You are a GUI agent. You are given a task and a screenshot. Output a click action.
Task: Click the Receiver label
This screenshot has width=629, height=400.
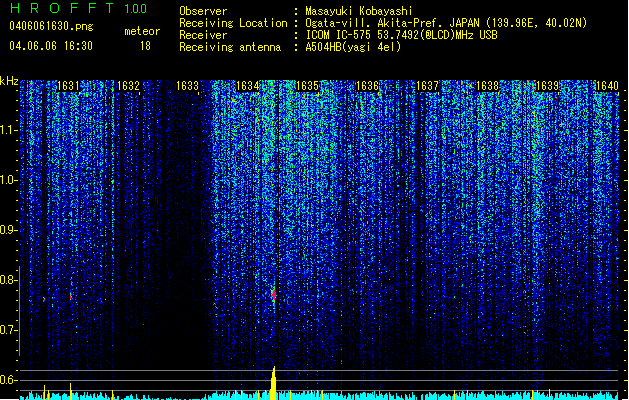(203, 35)
